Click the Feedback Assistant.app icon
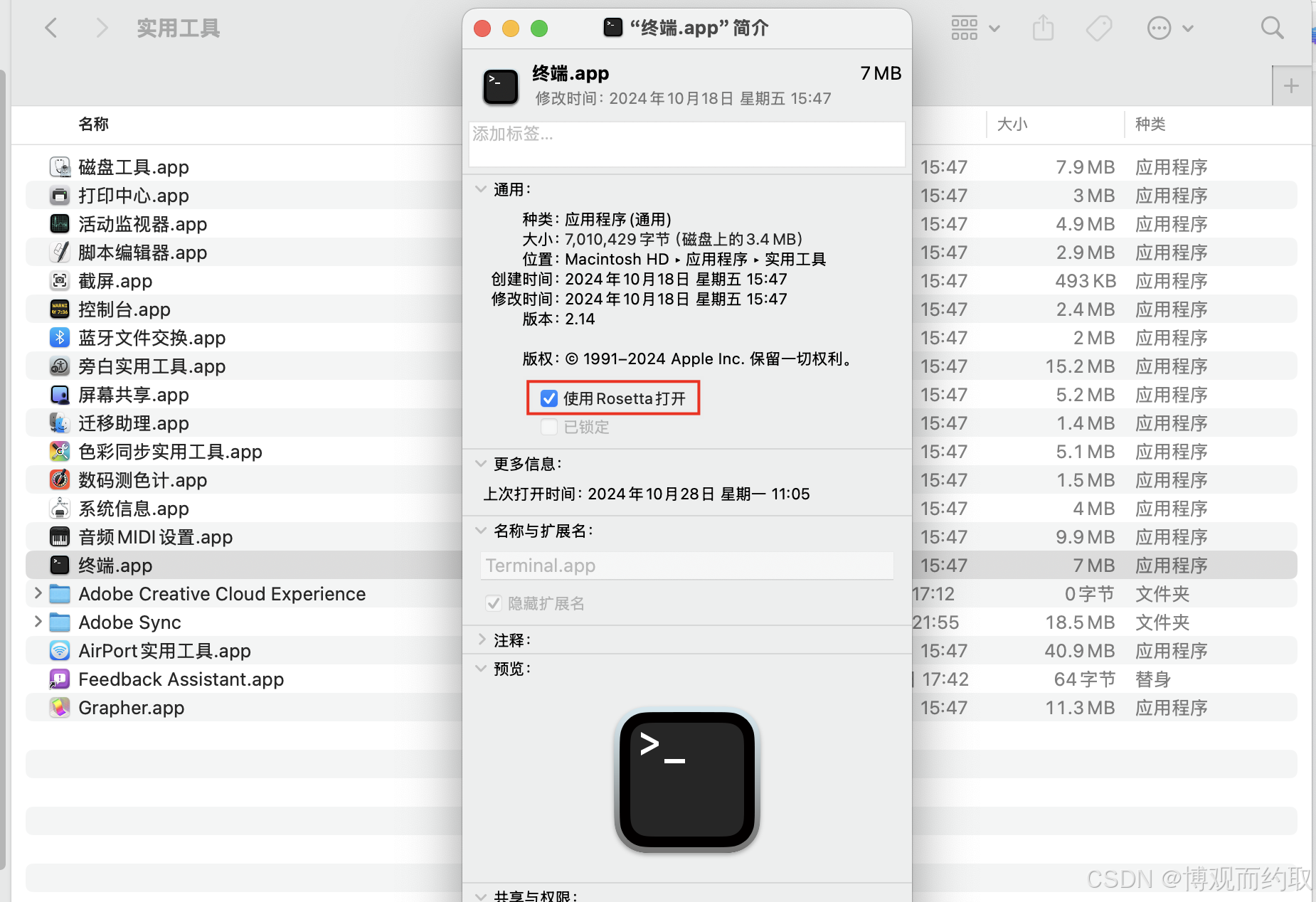 point(60,679)
